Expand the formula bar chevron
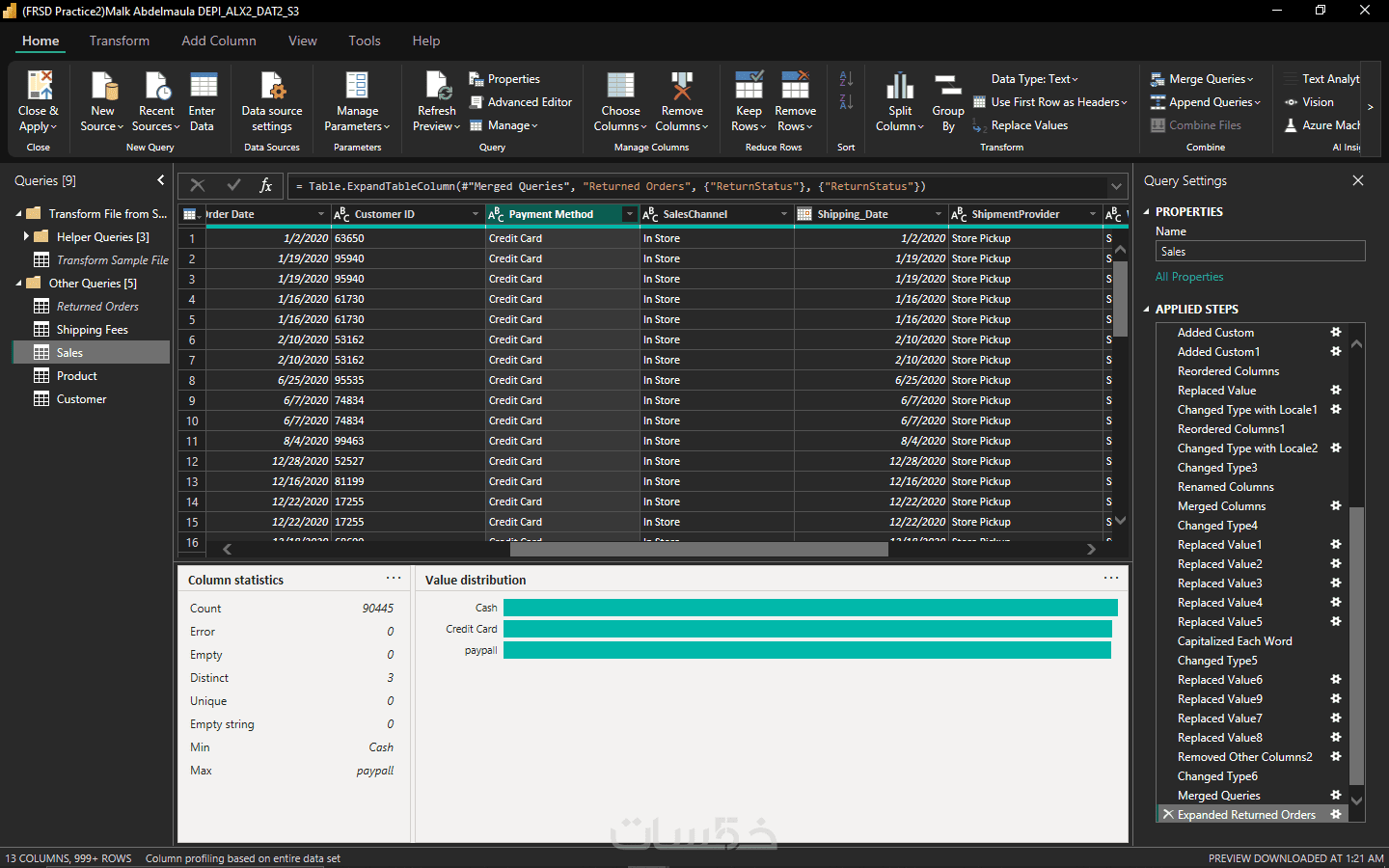1389x868 pixels. coord(1117,186)
